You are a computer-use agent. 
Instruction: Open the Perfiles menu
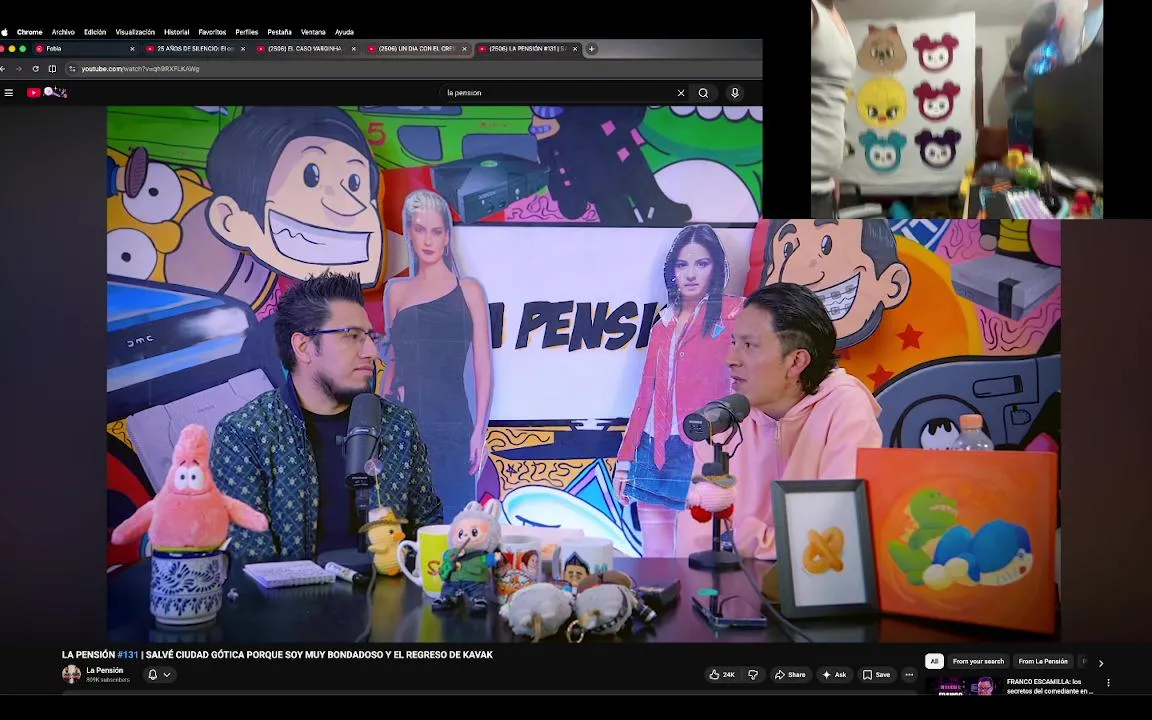(247, 32)
